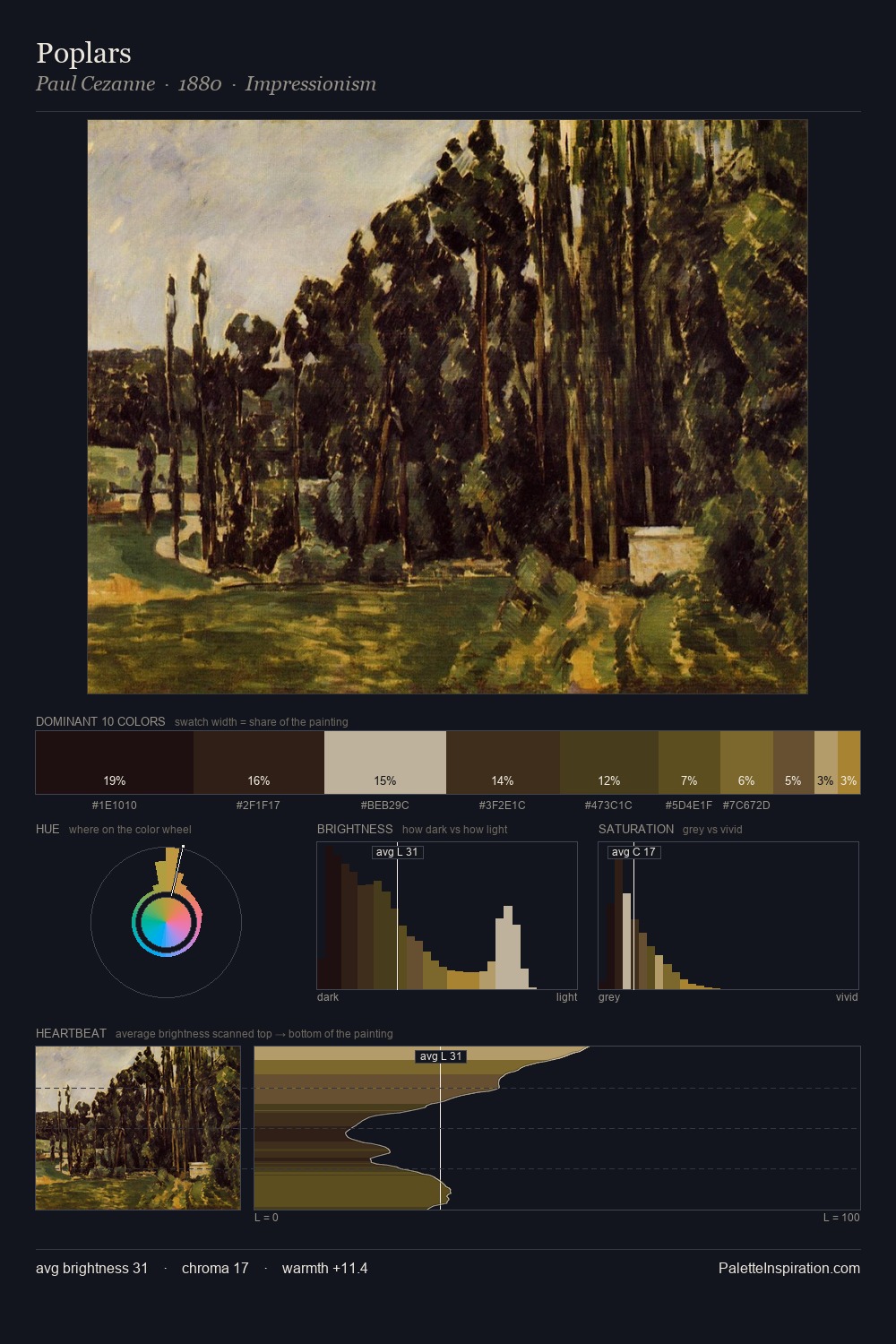
Task: Click the small Heartbeat painting thumbnail
Action: (x=138, y=1128)
